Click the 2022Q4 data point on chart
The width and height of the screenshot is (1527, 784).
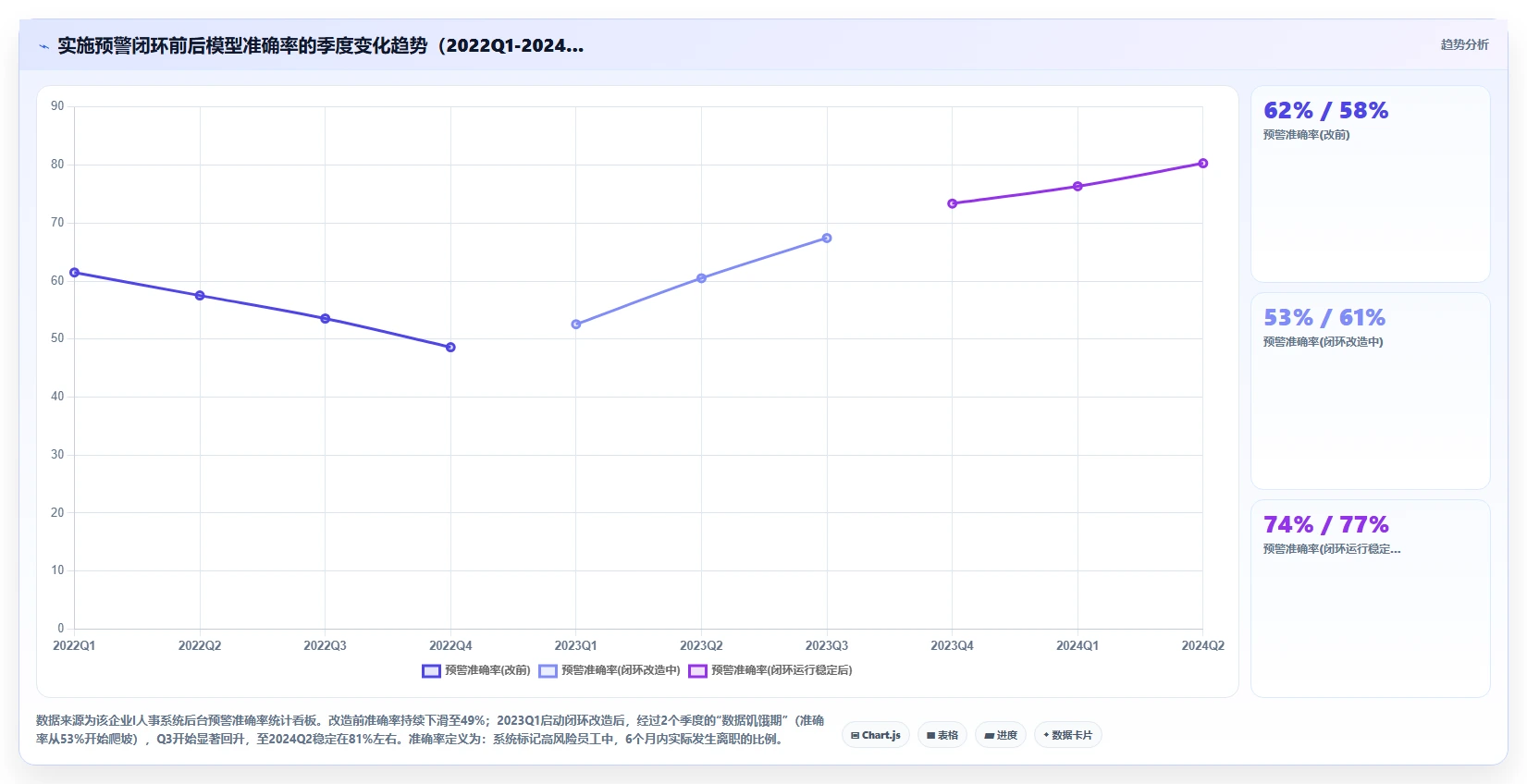tap(450, 348)
